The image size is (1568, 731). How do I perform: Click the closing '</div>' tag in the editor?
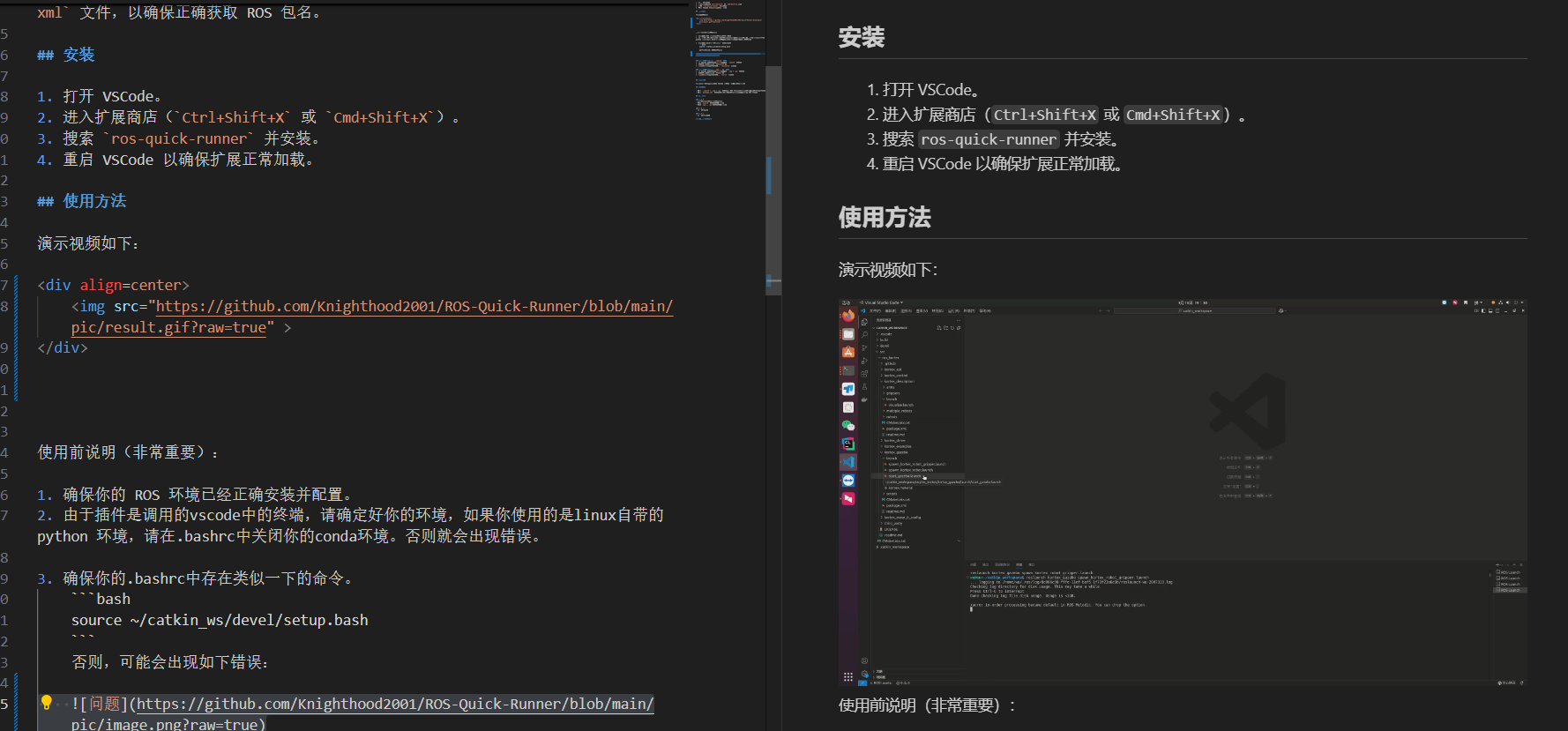[63, 347]
